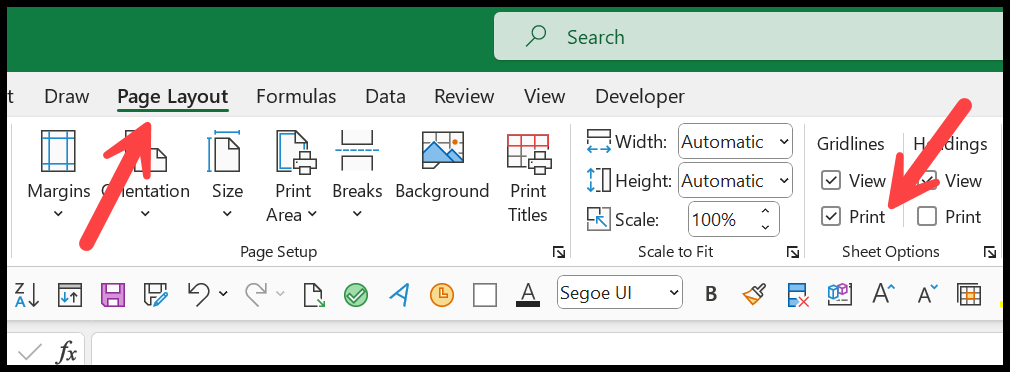Screen dimensions: 1010x372
Task: Click the sort Z to A icon
Action: (26, 295)
